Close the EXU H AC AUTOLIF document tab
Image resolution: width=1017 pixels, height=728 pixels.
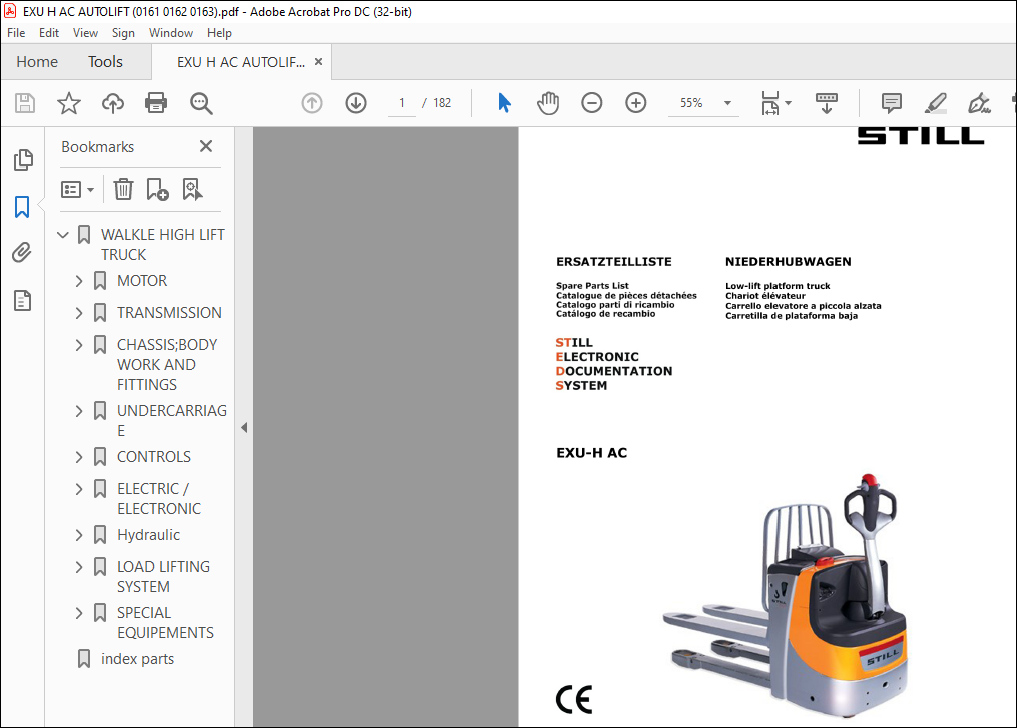tap(318, 62)
